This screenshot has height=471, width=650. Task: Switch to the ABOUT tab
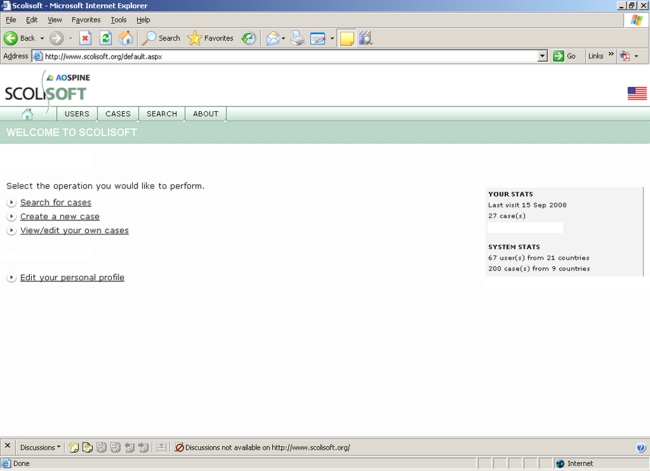(x=206, y=114)
